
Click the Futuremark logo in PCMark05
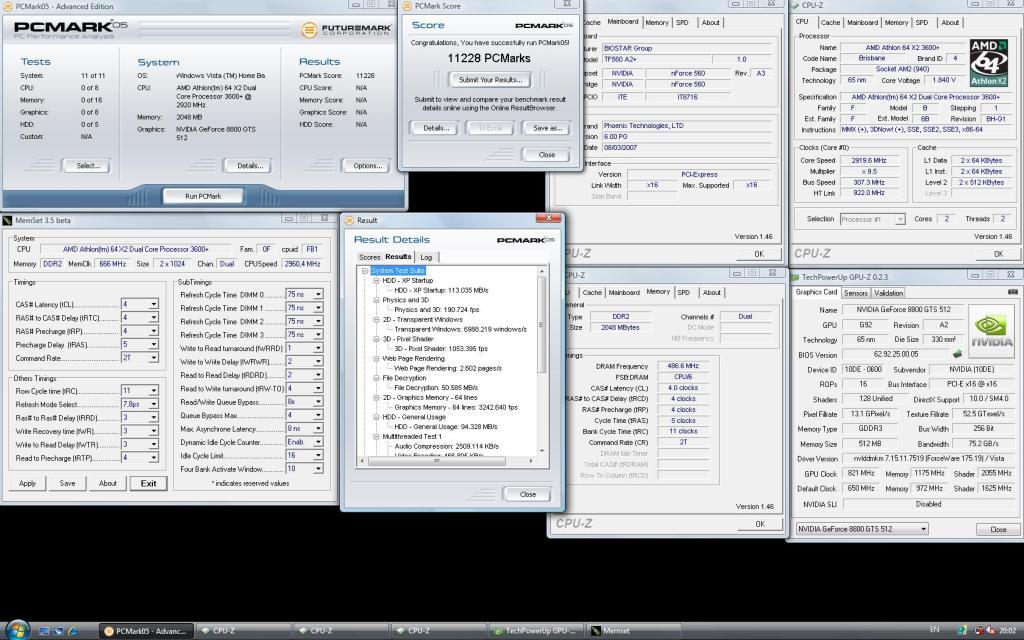tap(346, 29)
